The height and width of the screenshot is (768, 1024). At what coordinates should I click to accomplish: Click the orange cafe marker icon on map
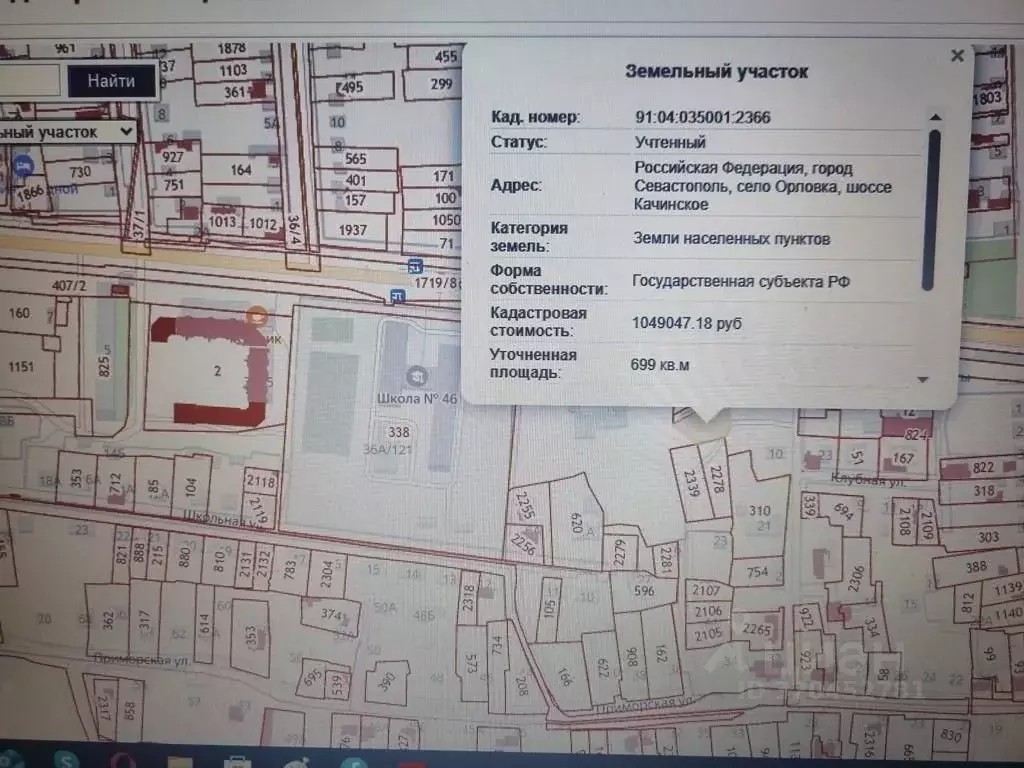point(257,316)
